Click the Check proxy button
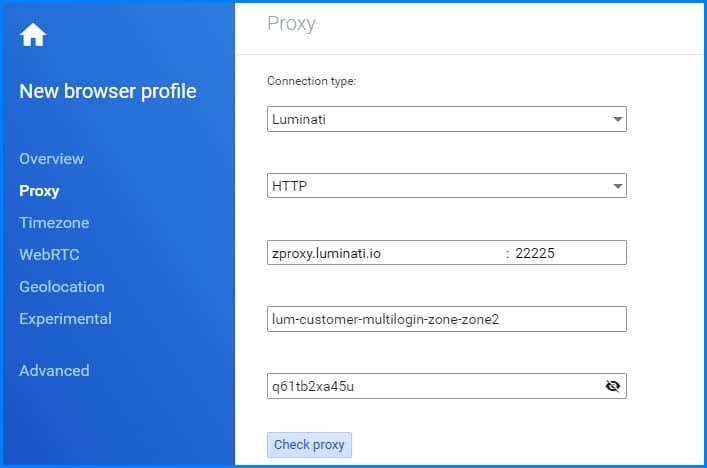Image resolution: width=707 pixels, height=468 pixels. pos(309,445)
